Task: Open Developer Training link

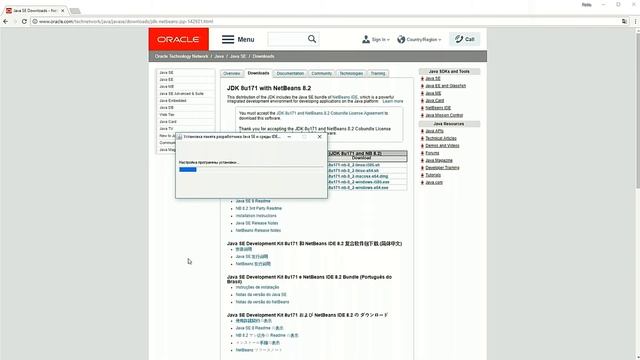Action: click(442, 168)
